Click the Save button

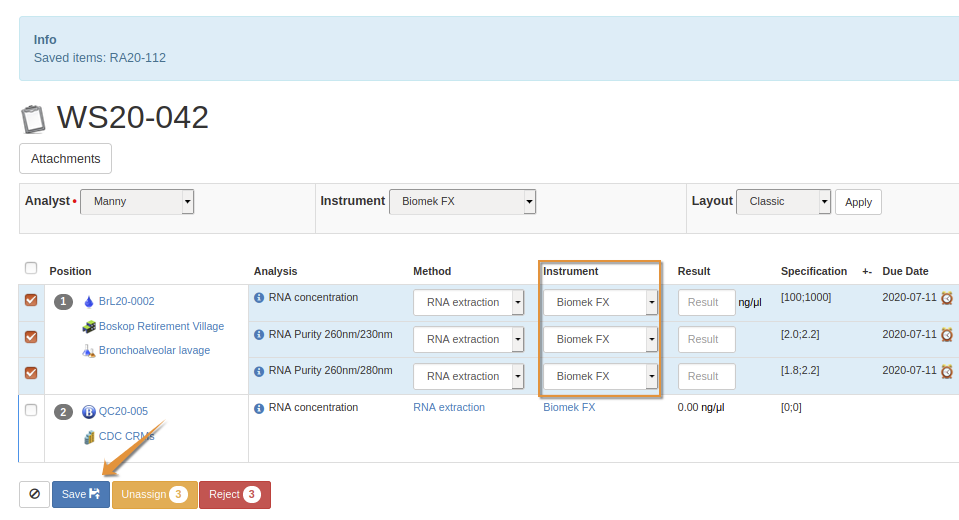tap(81, 494)
